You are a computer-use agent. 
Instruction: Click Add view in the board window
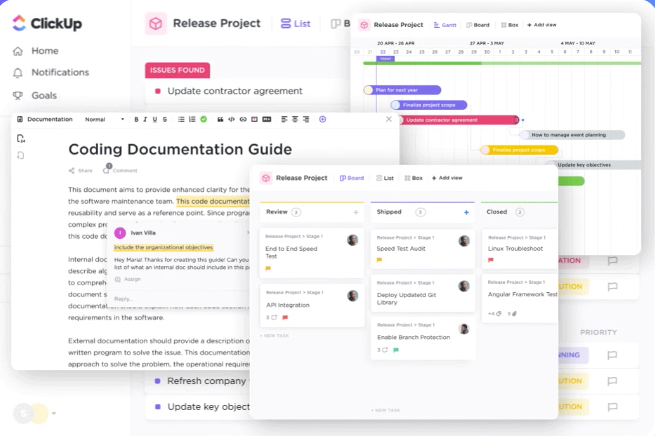447,178
